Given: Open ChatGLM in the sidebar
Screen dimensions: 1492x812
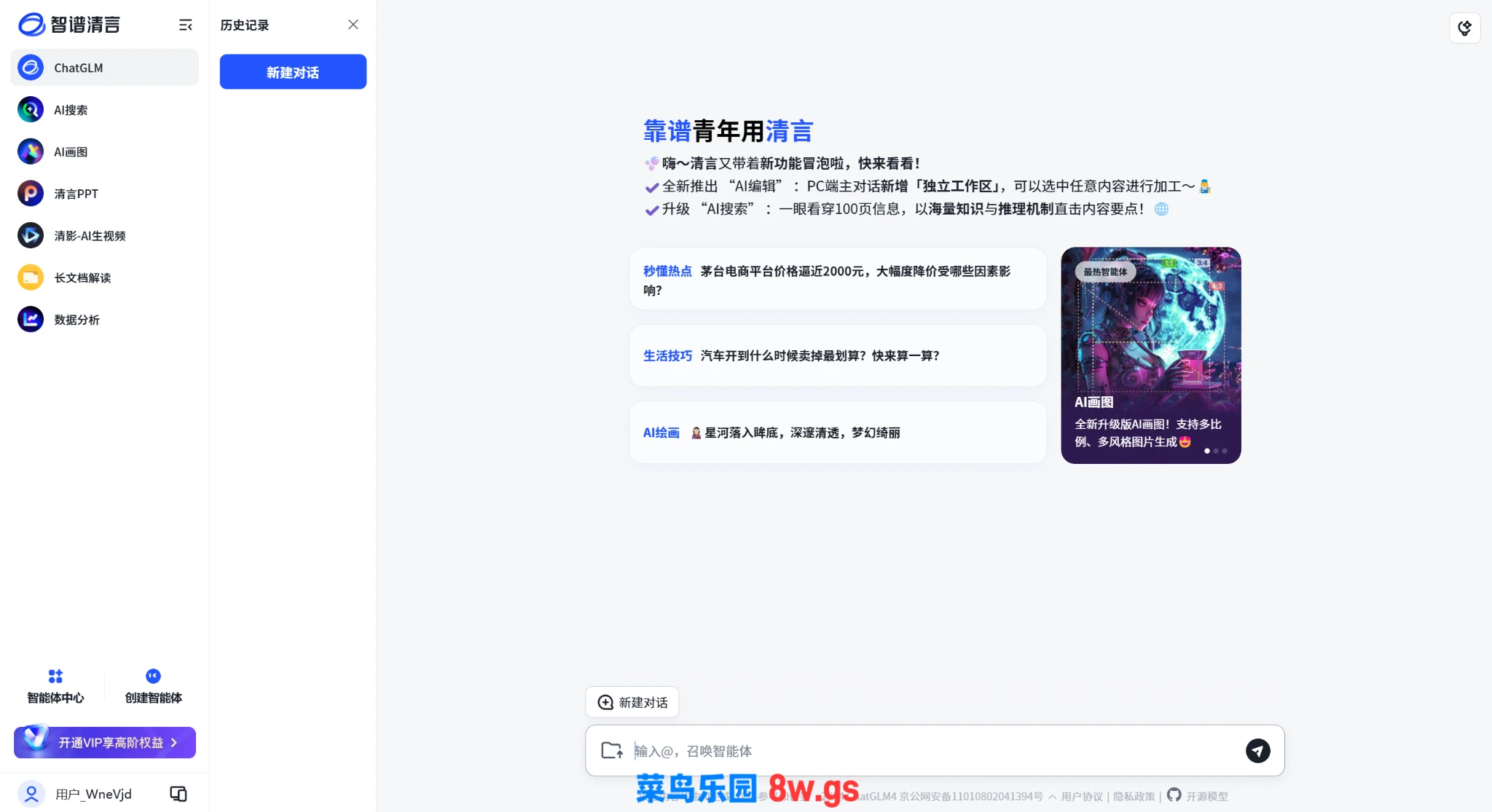Looking at the screenshot, I should click(104, 68).
